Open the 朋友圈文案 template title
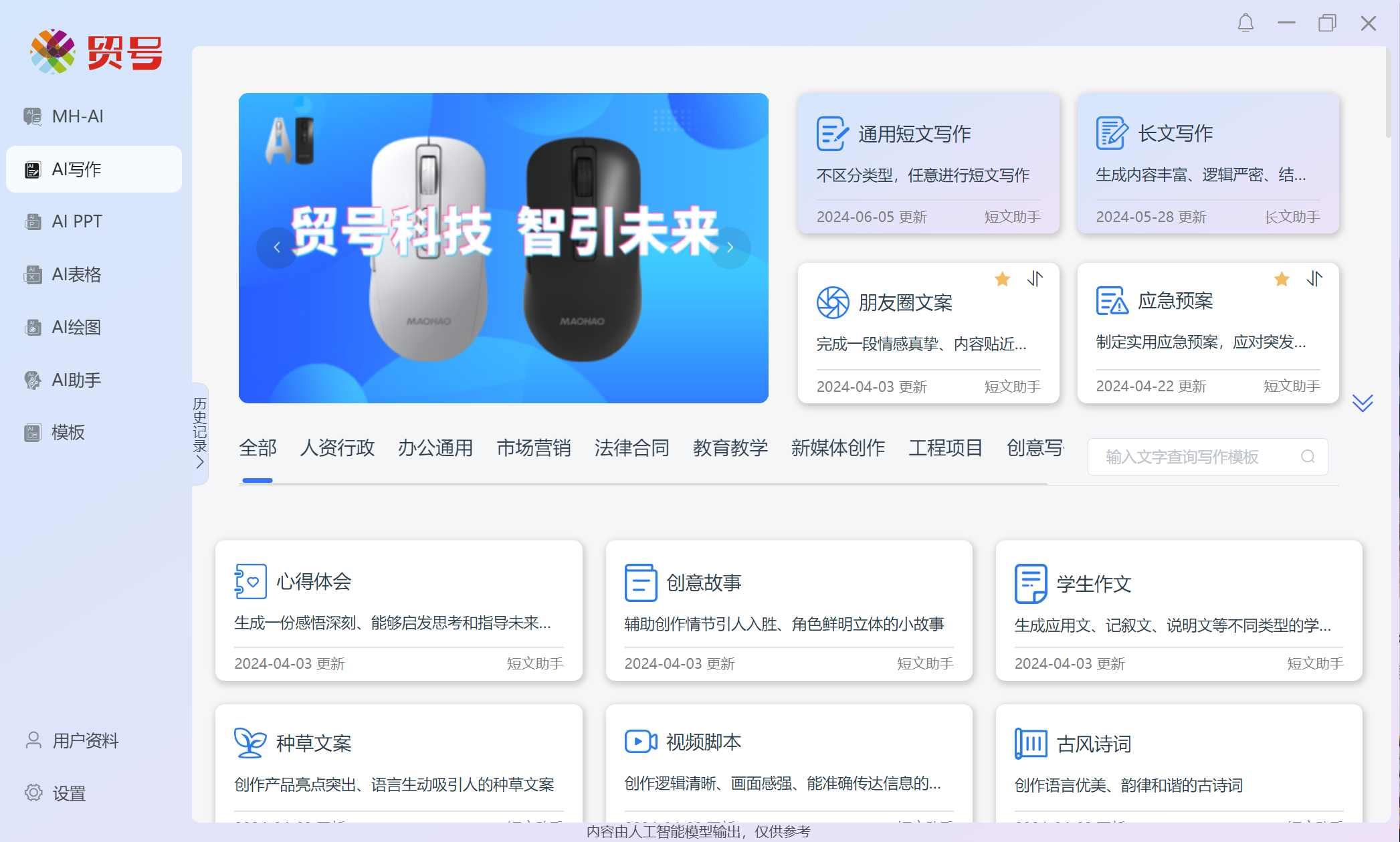This screenshot has width=1400, height=842. pos(906,303)
